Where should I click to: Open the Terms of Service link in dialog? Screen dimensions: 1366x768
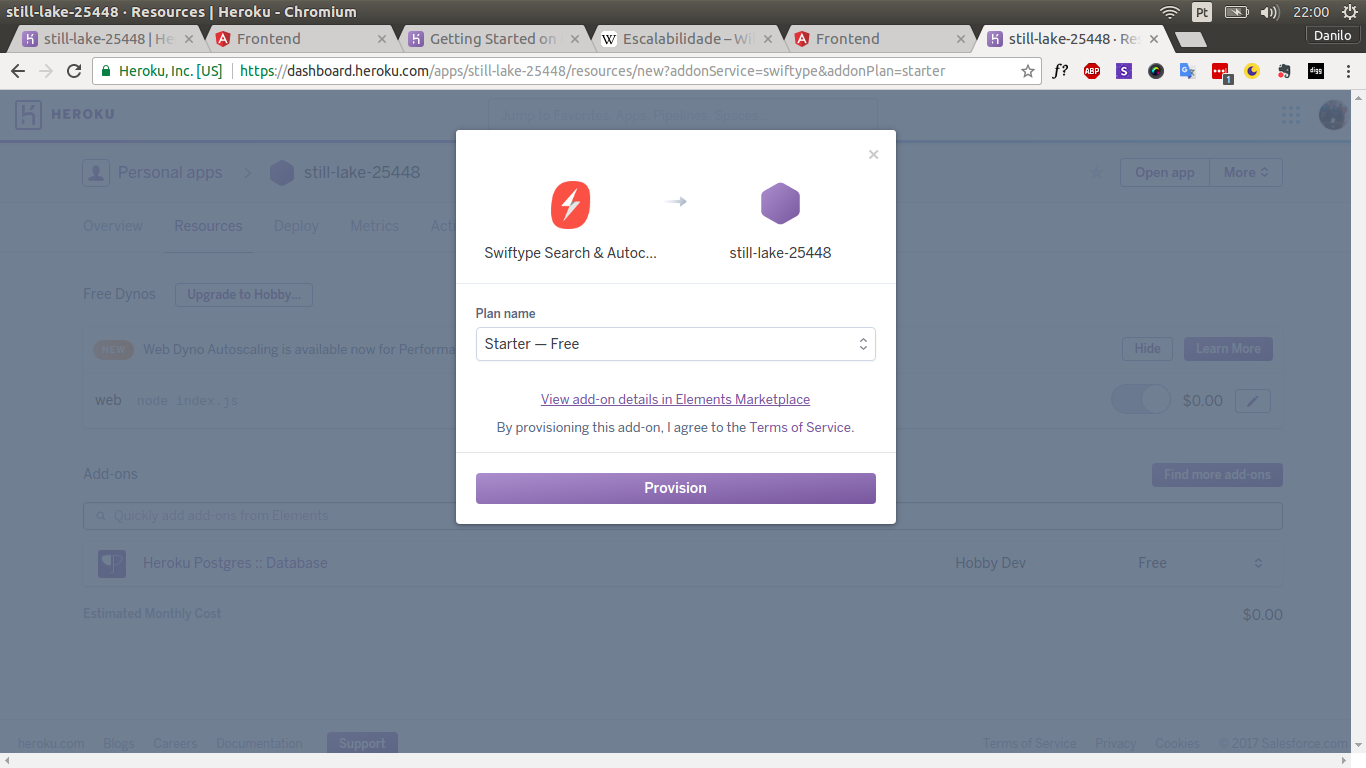coord(800,427)
